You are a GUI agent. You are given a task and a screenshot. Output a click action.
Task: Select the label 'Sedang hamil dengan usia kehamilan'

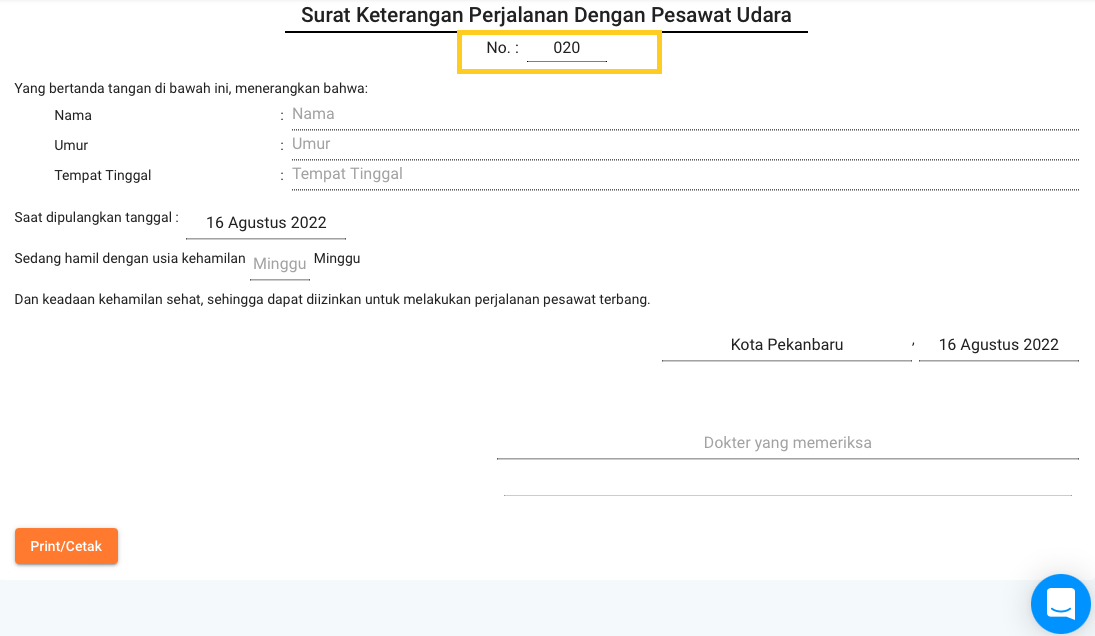(x=130, y=258)
